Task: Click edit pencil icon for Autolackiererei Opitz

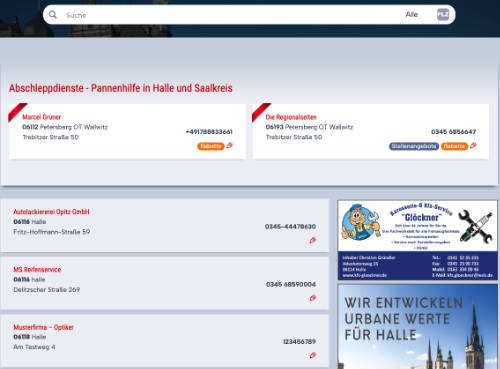Action: (312, 240)
